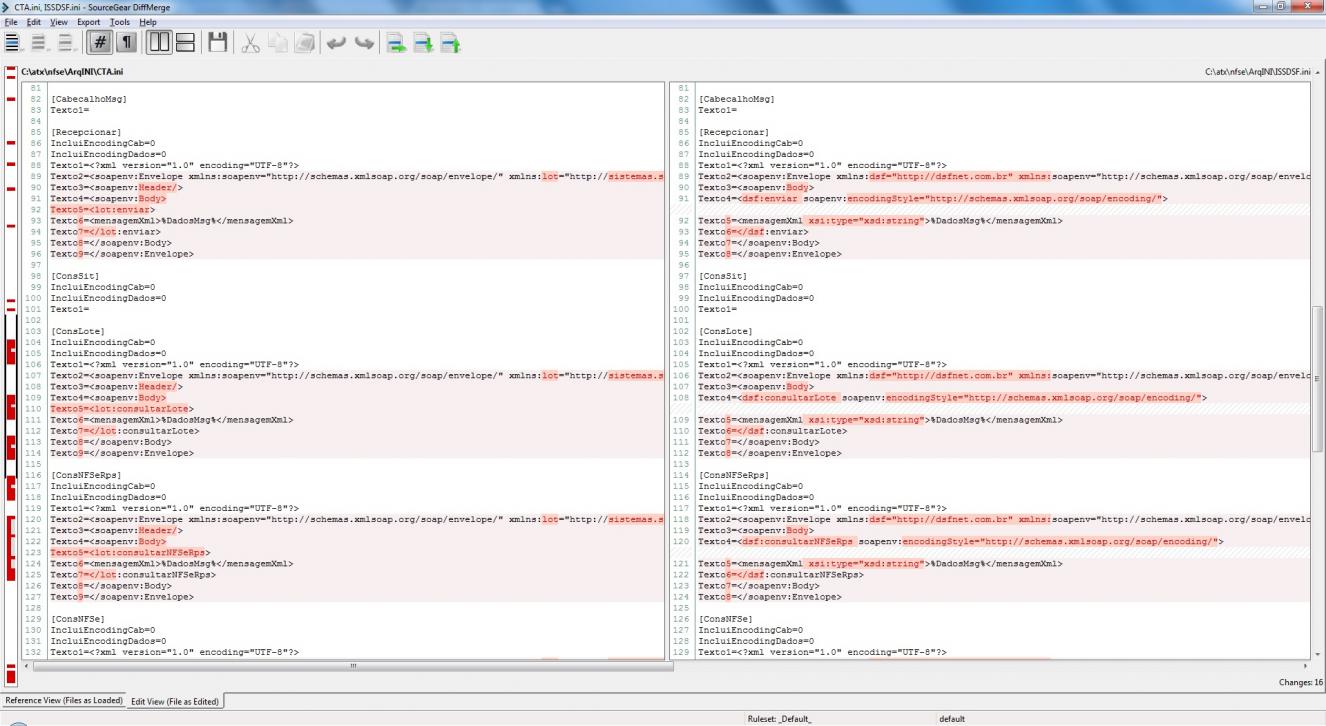Open the Export menu

pyautogui.click(x=88, y=21)
